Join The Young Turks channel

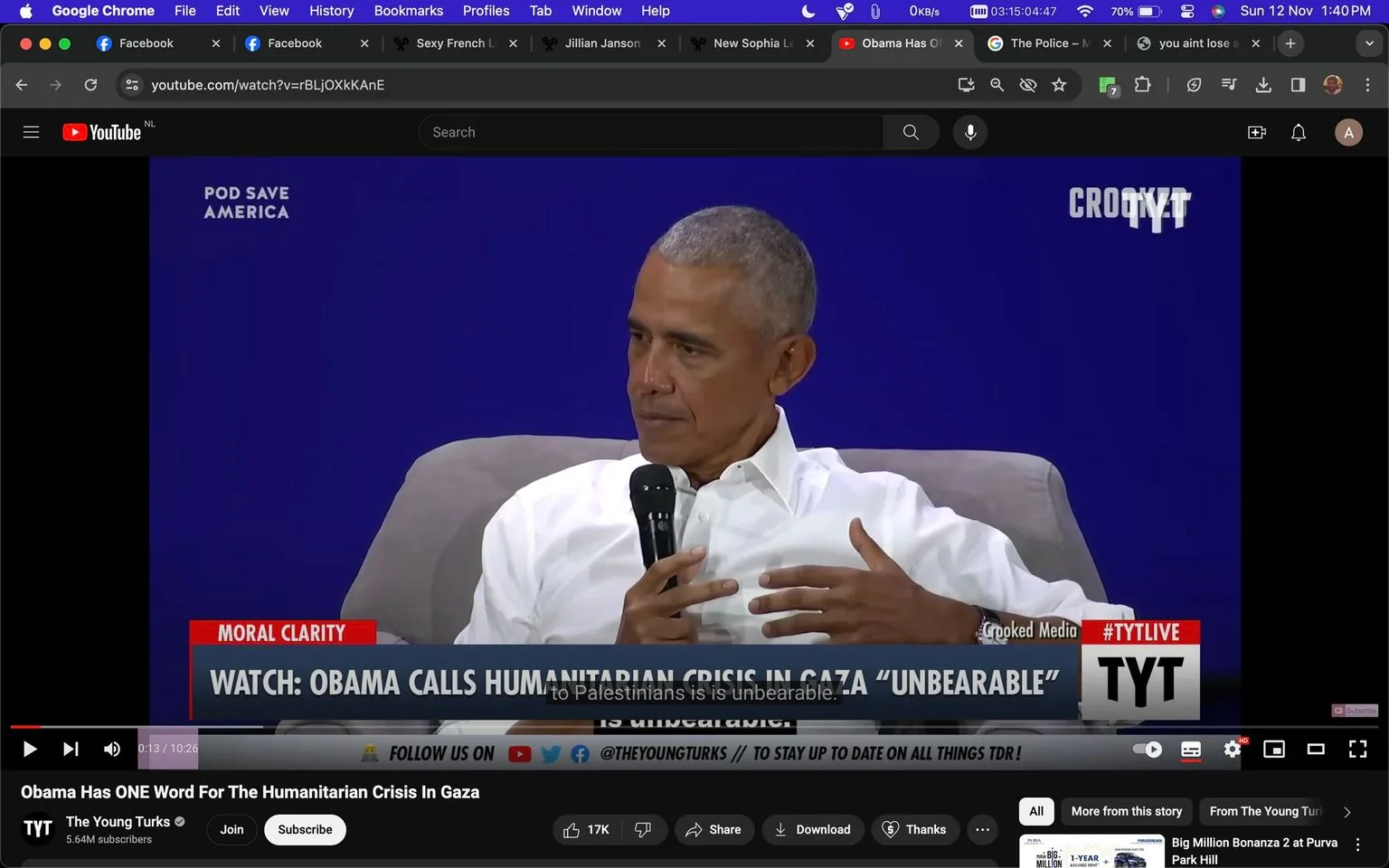[x=231, y=829]
